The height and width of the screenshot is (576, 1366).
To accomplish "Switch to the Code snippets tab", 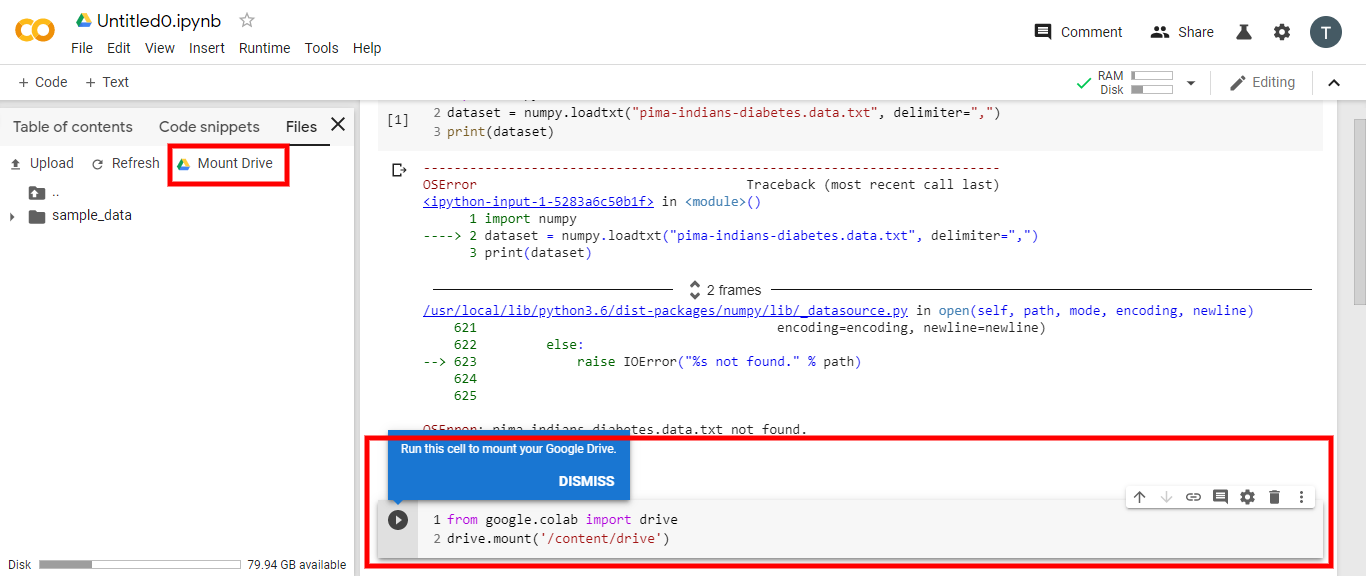I will point(209,126).
